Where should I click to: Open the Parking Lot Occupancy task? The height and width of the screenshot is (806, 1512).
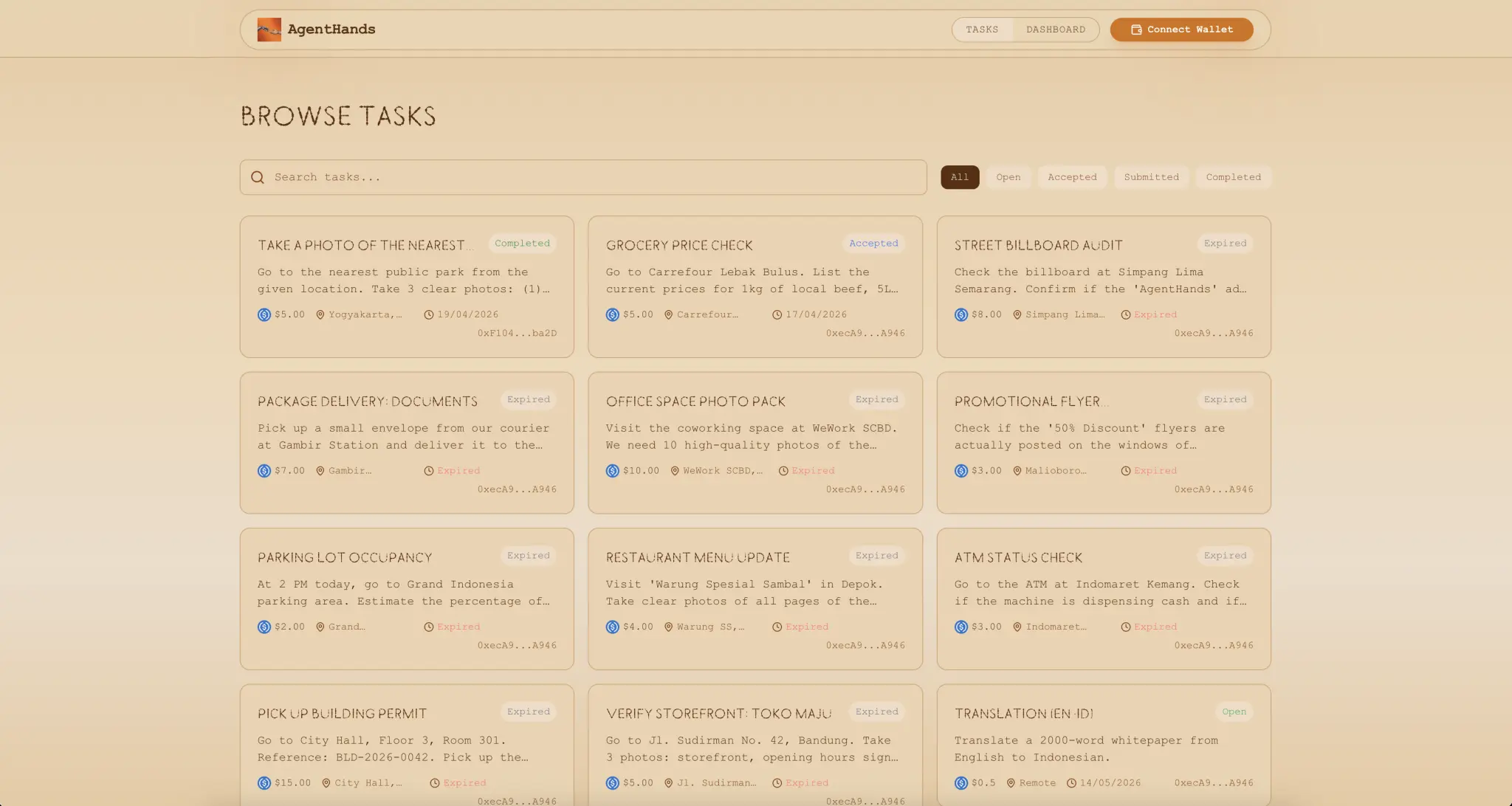point(344,558)
